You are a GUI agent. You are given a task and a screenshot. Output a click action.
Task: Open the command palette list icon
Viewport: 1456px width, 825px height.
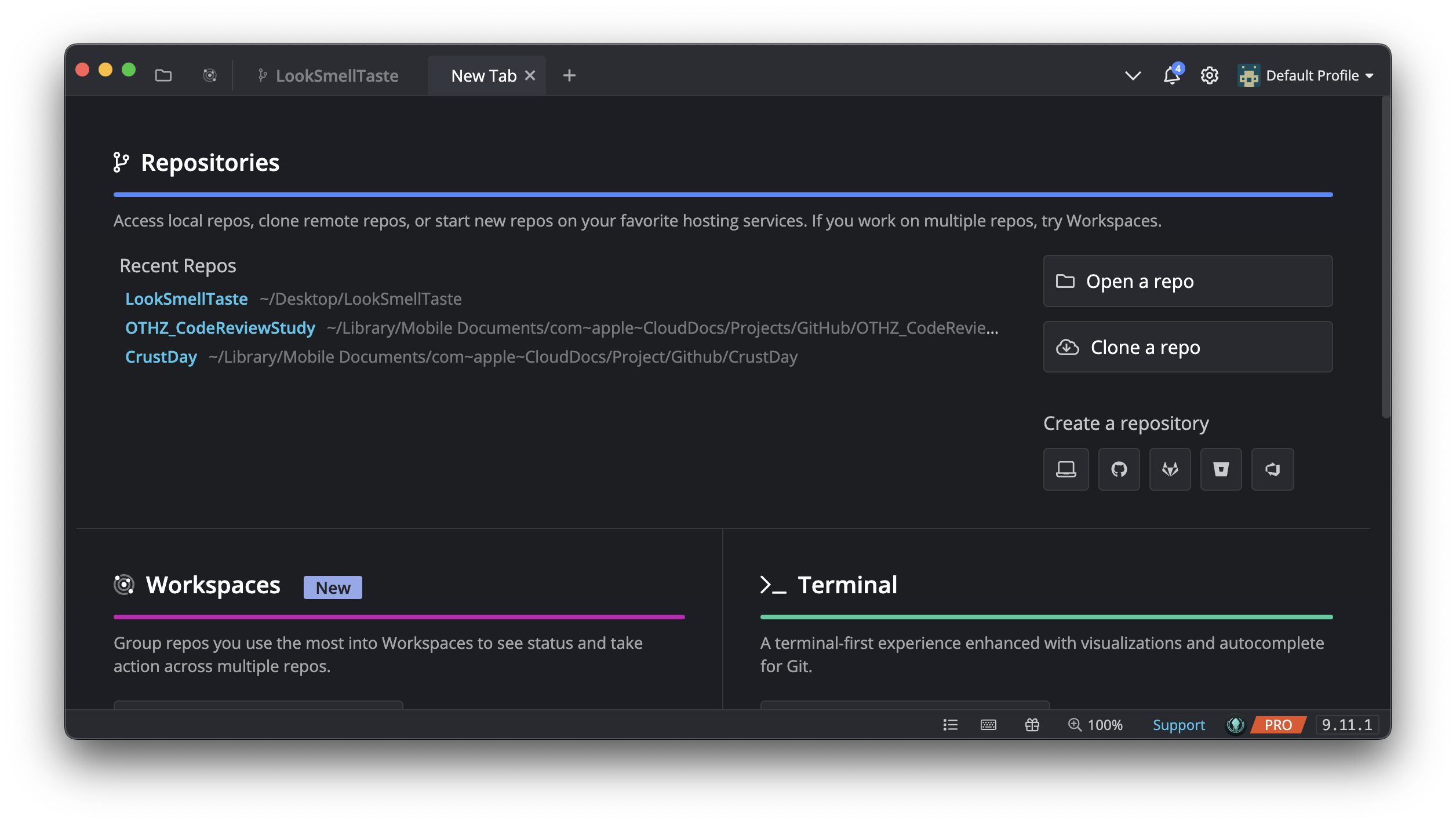(950, 725)
